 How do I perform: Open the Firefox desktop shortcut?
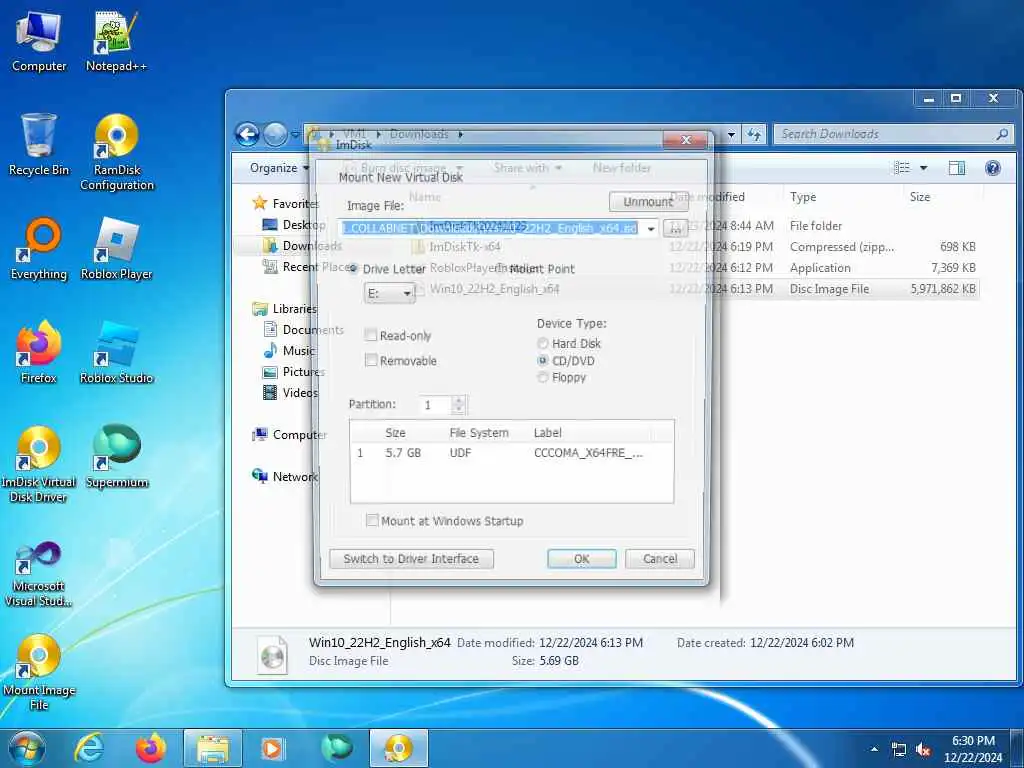[x=39, y=353]
